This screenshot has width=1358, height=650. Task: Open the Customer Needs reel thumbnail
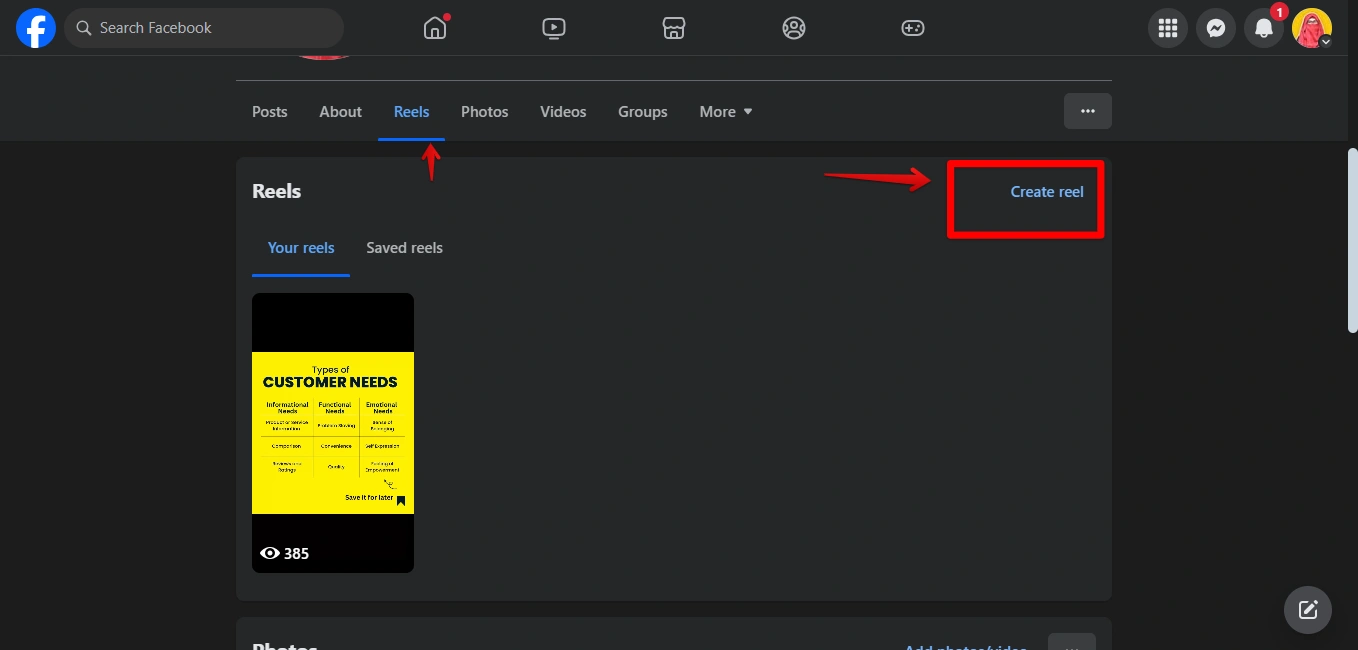pos(333,433)
